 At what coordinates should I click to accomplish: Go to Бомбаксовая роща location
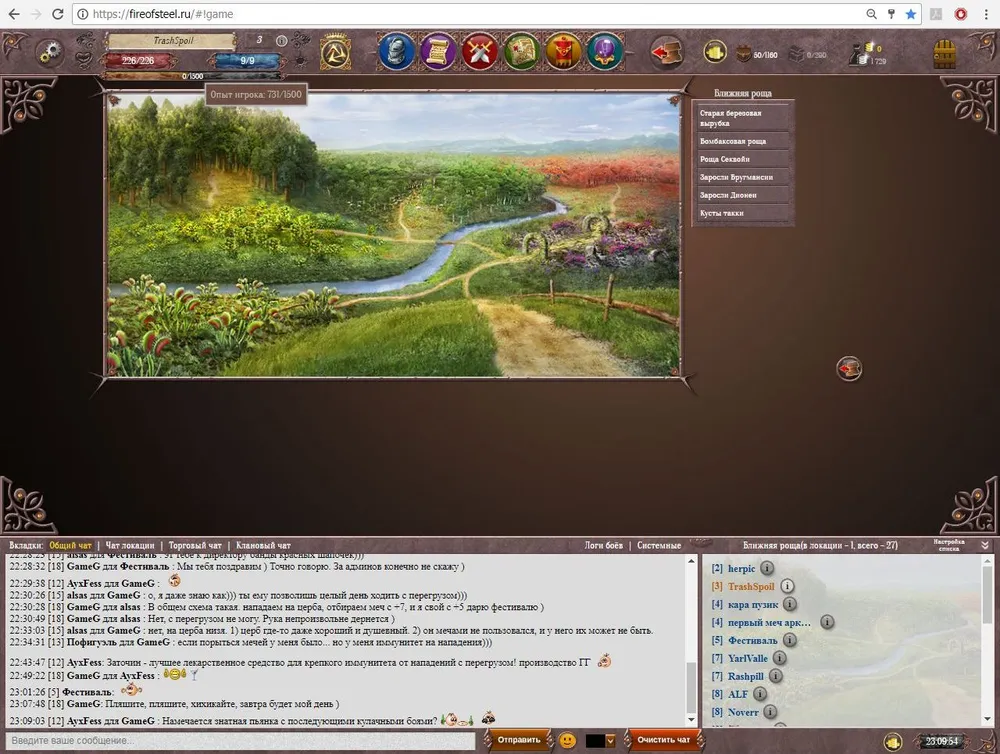click(742, 141)
